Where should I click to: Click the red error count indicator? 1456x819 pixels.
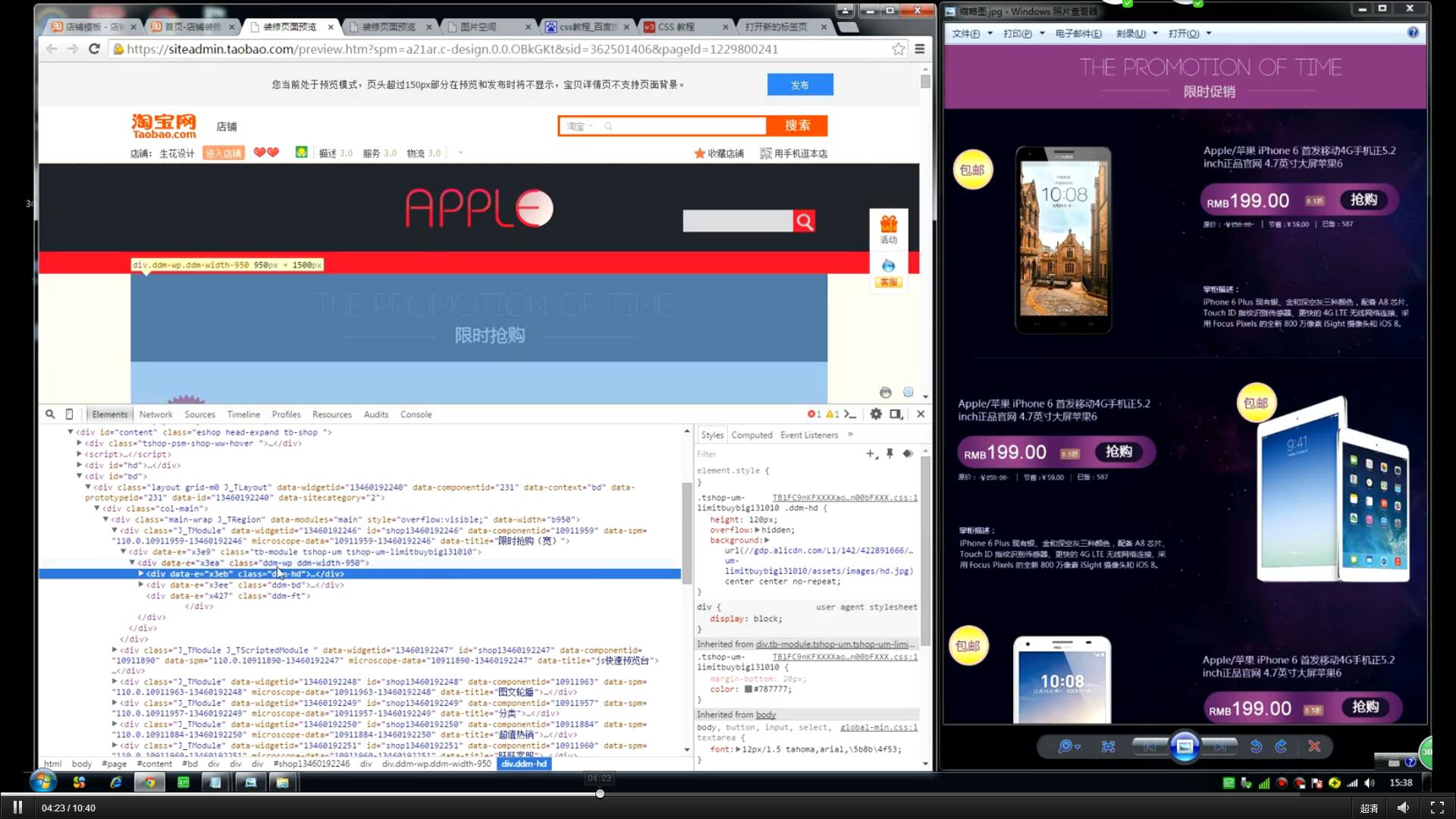tap(814, 414)
